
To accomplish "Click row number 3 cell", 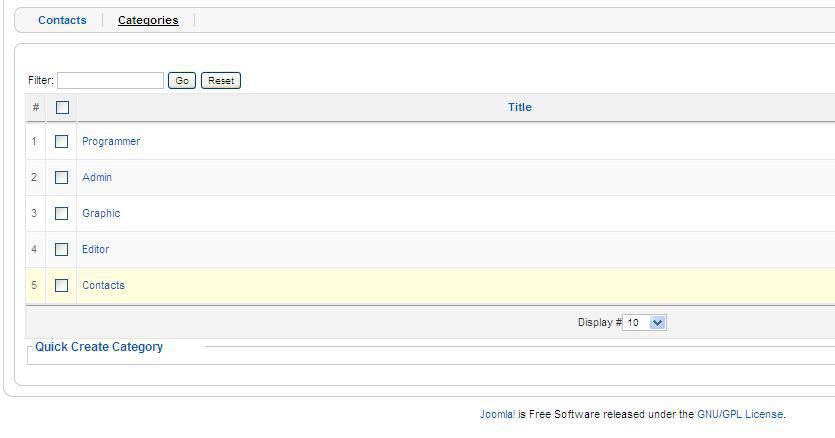I will tap(34, 213).
